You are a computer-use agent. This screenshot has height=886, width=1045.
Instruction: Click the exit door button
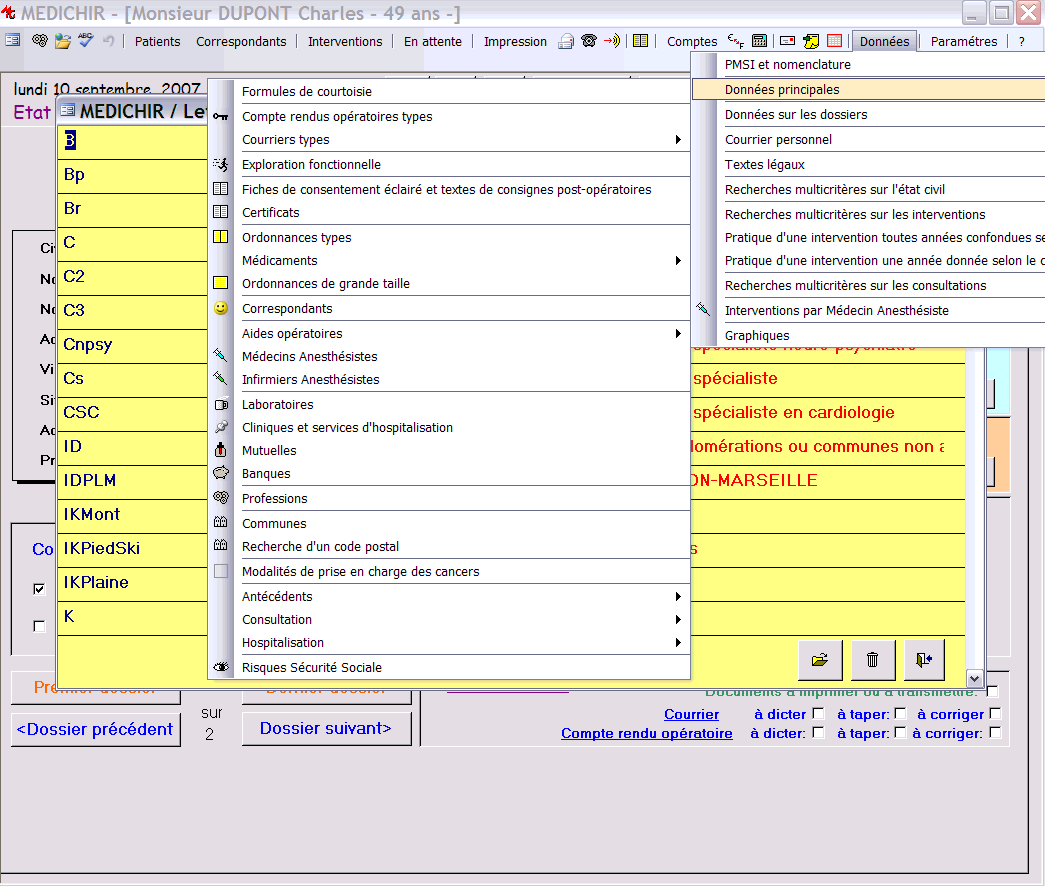(924, 660)
